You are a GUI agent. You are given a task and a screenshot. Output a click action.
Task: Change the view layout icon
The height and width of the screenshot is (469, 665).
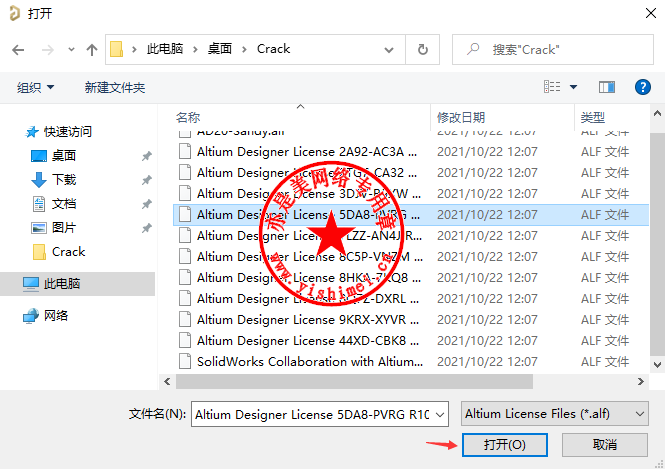552,87
